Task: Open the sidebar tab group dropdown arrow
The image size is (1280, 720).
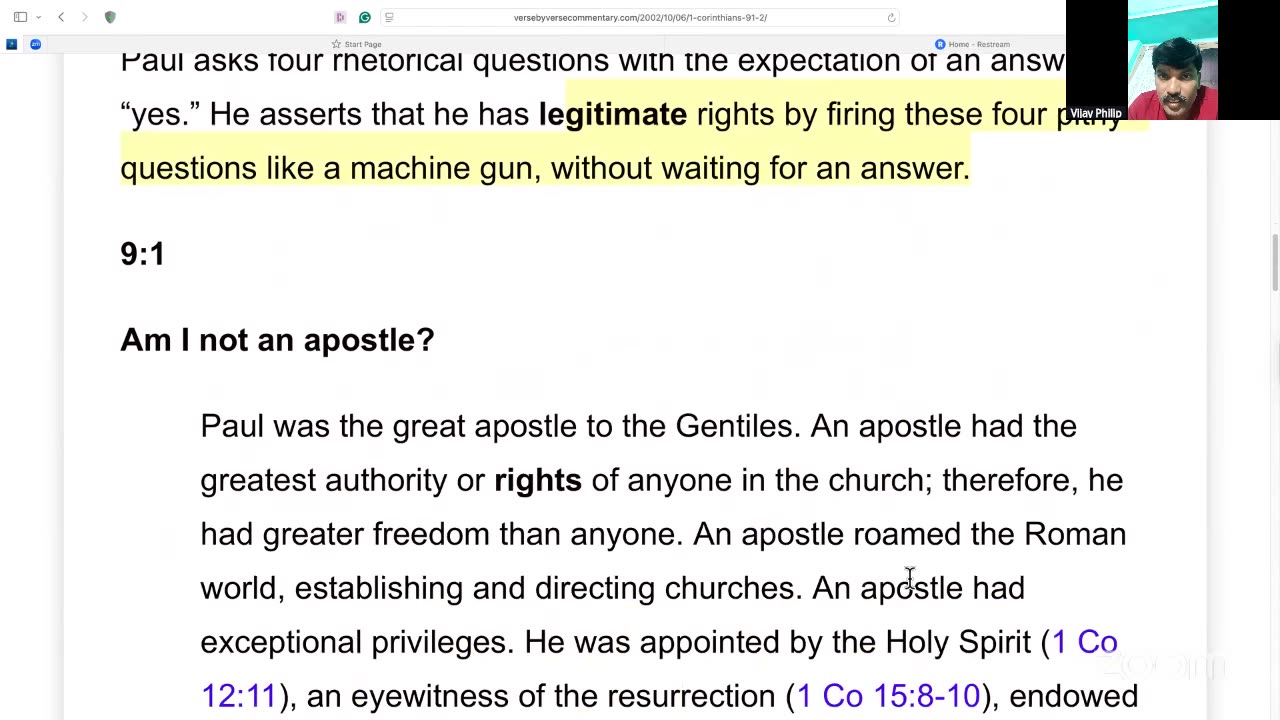Action: 38,17
